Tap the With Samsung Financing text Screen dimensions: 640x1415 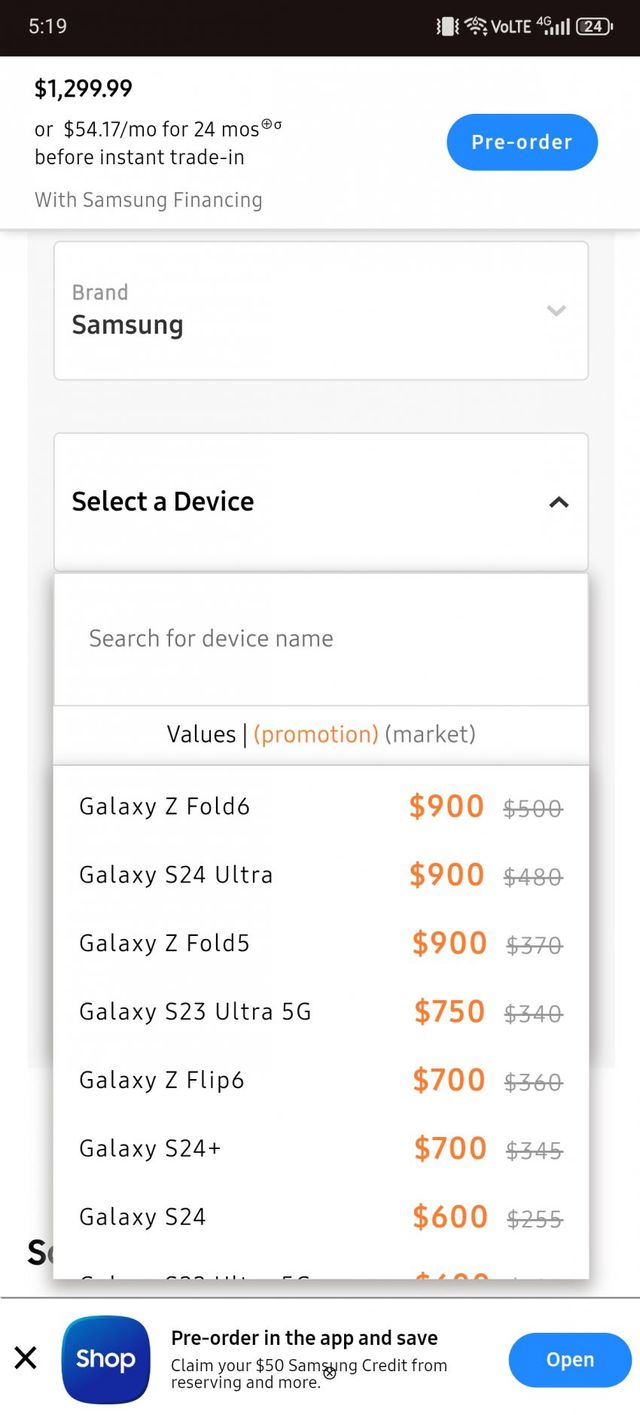(x=148, y=200)
